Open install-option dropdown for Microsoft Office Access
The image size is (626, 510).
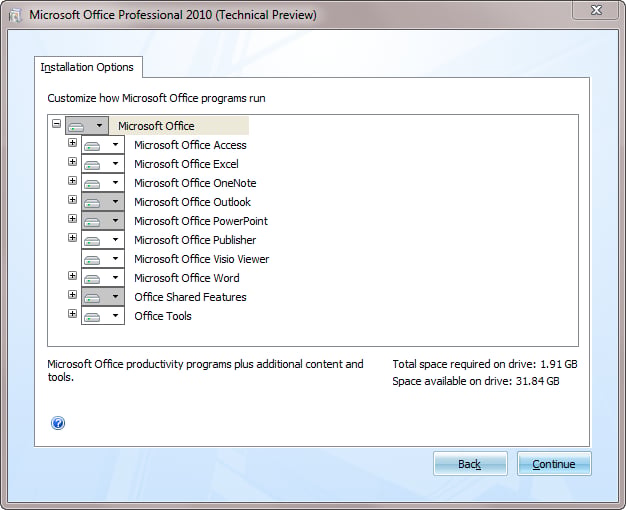103,145
